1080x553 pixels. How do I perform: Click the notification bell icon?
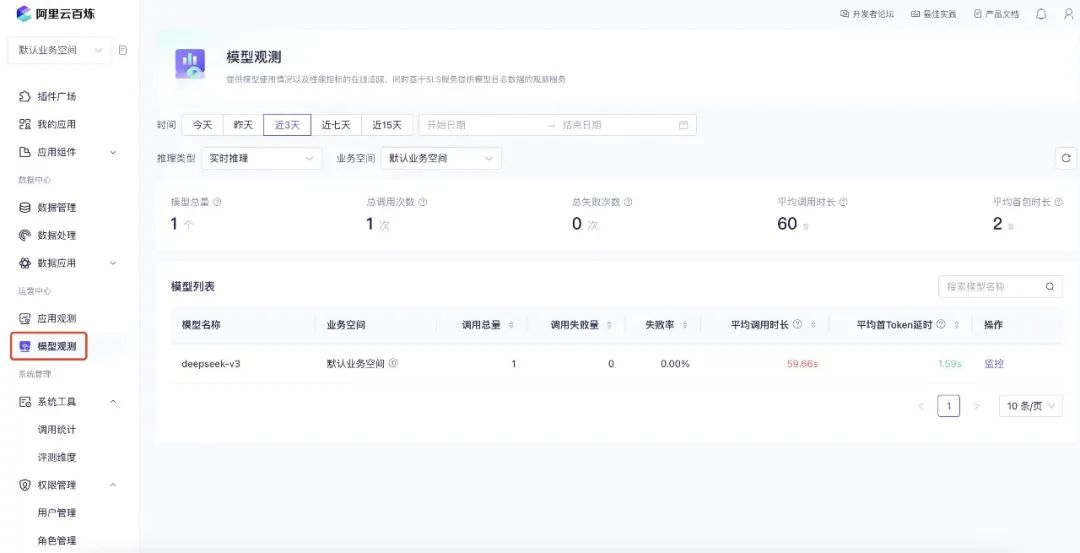pyautogui.click(x=1041, y=14)
